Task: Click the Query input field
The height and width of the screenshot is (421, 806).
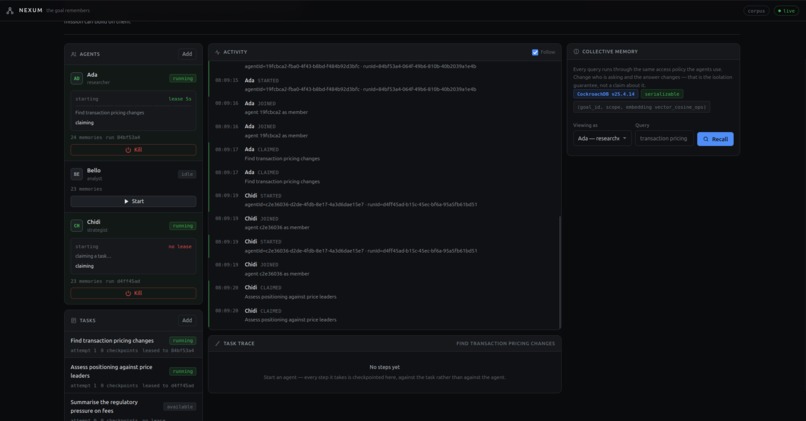Action: [x=664, y=138]
